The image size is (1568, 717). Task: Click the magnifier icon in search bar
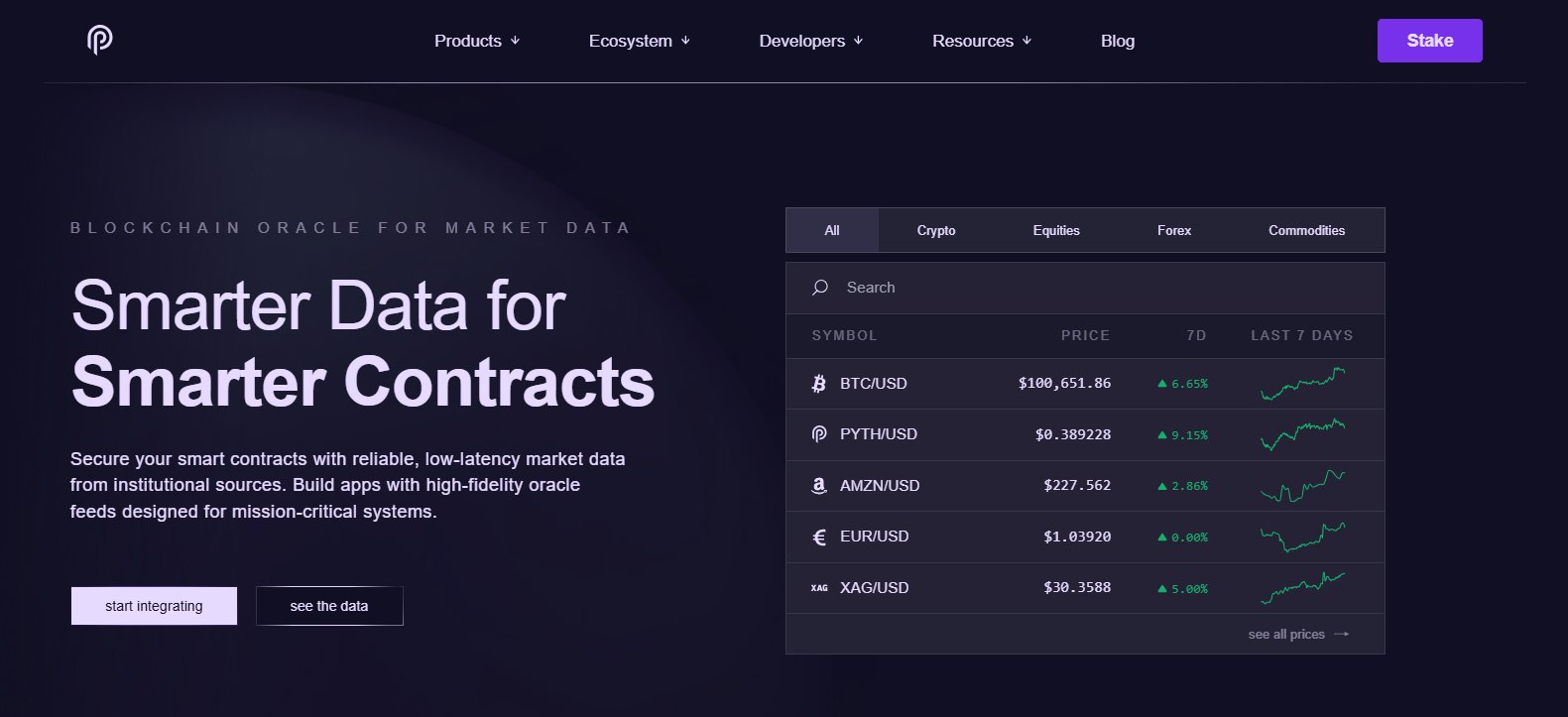point(820,288)
